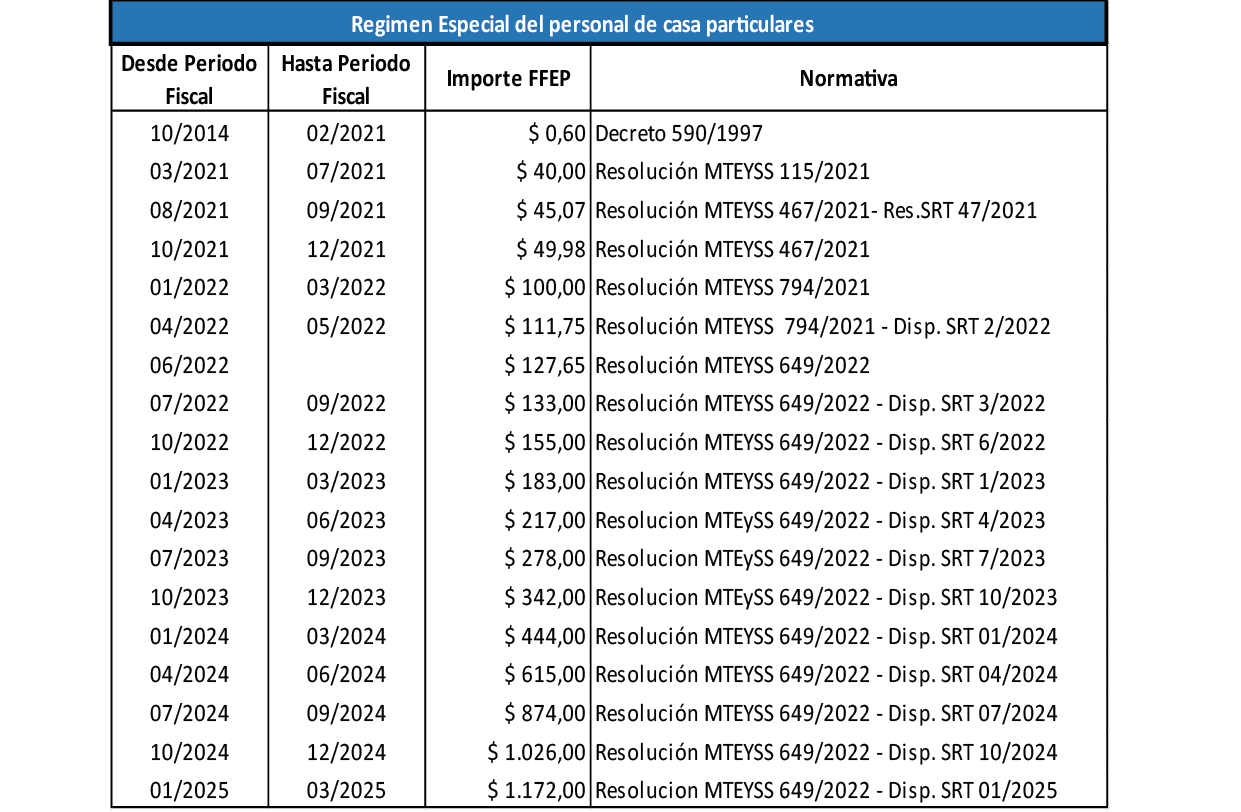
Task: Select the normativa ending 'Disp. SRT 4/2023'
Action: (x=820, y=520)
